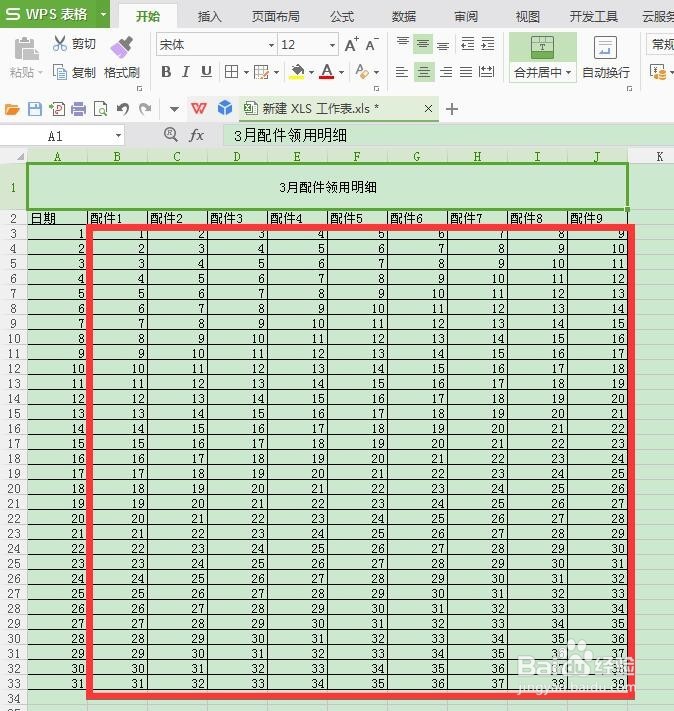
Task: Switch to the 页面布局 tab
Action: 275,17
